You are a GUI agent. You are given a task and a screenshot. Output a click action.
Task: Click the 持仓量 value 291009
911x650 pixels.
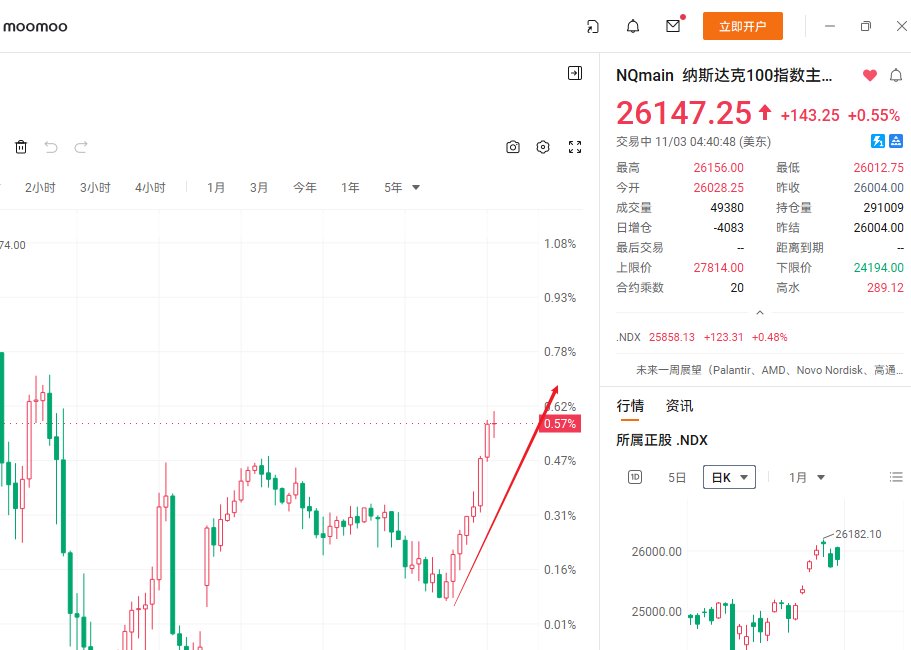tap(883, 207)
